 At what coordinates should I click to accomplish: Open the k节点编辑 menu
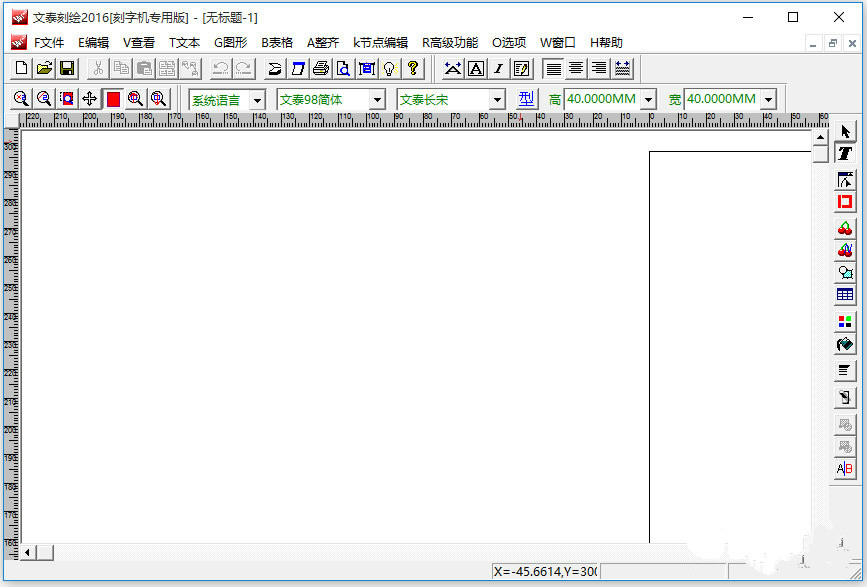pyautogui.click(x=380, y=43)
